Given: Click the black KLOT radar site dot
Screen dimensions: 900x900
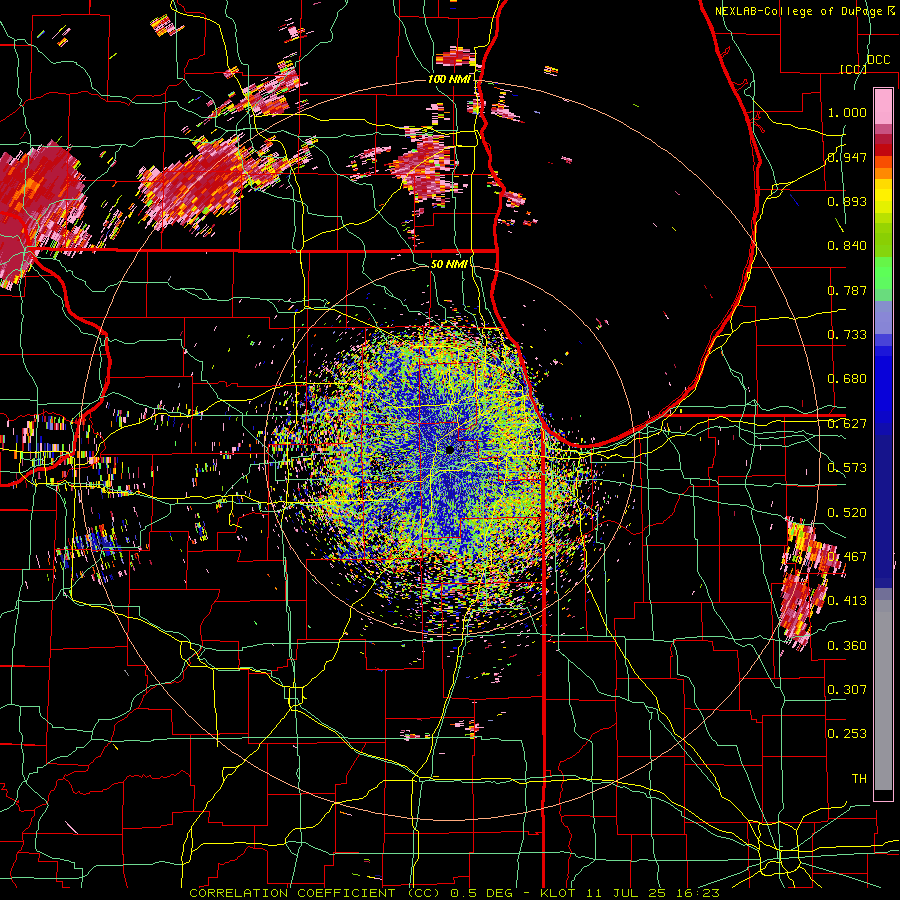Looking at the screenshot, I should click(x=450, y=449).
